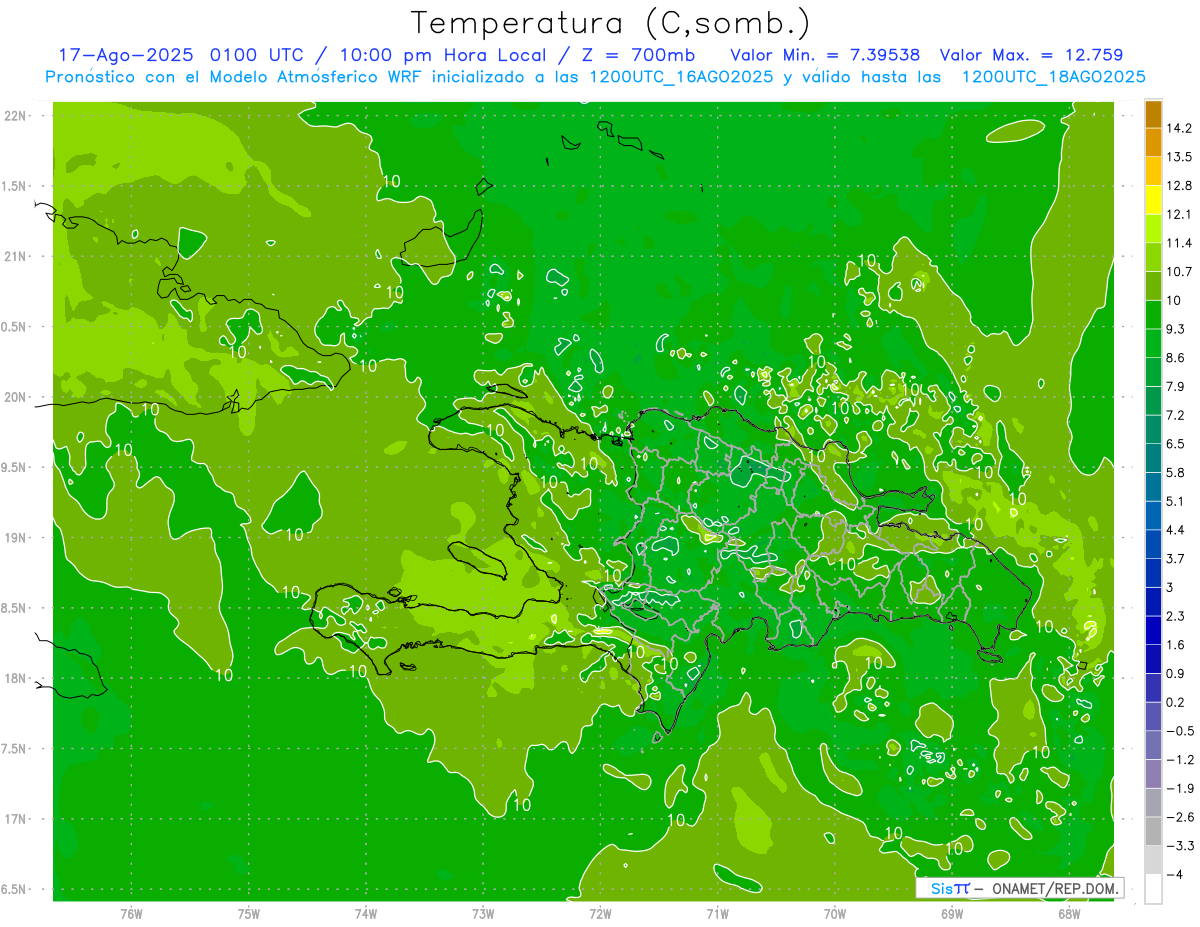Pick the legend swatch between 13.5 and 14.2

click(1153, 142)
